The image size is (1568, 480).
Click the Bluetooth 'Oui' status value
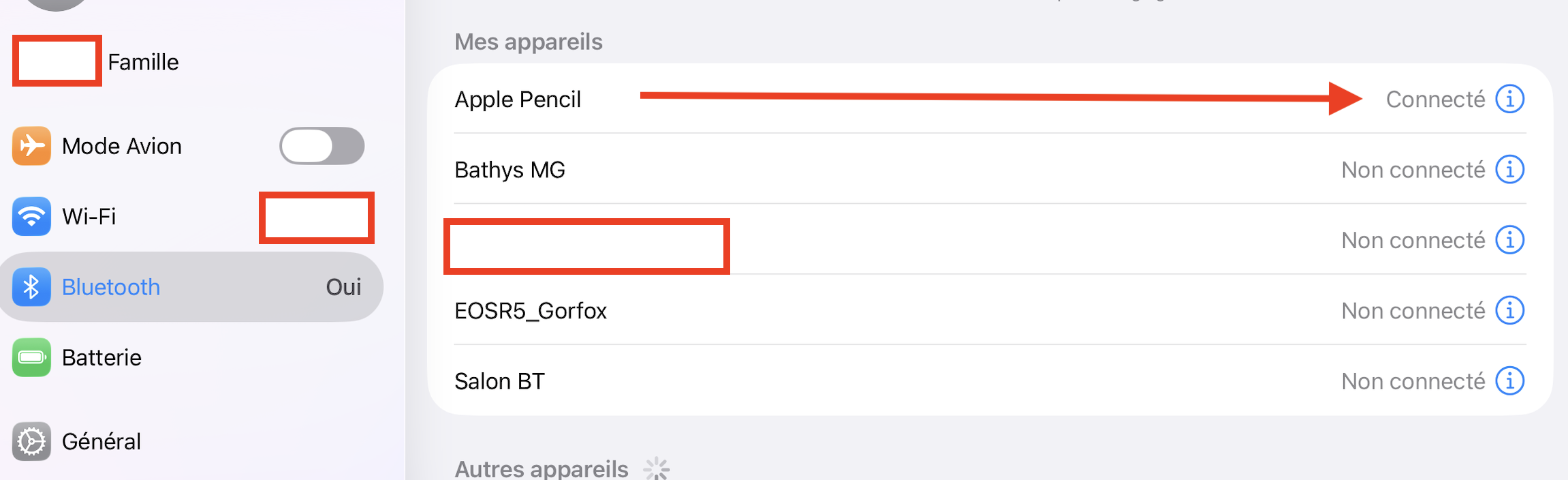[x=343, y=287]
